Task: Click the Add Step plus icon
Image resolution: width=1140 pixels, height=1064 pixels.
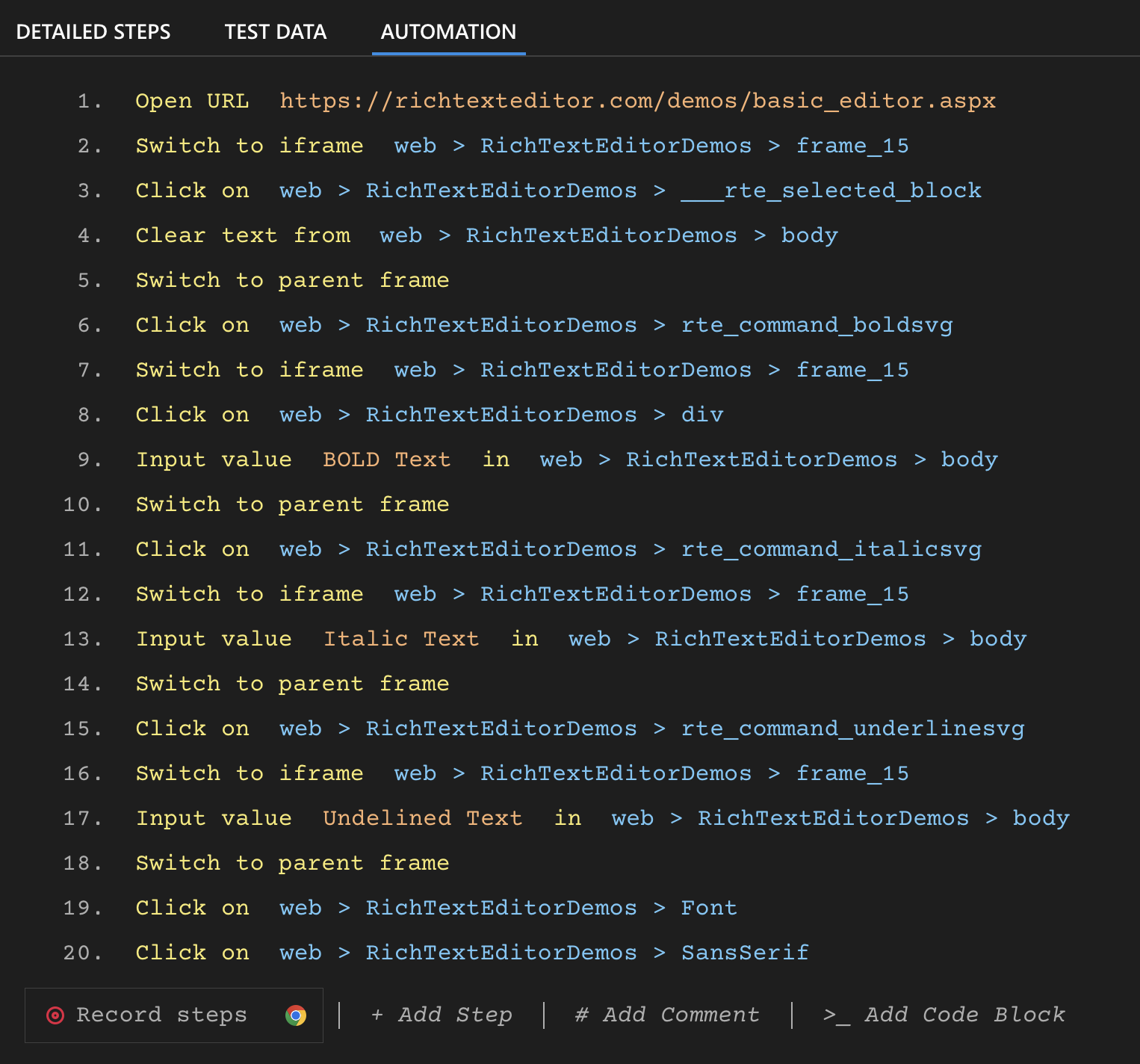Action: (x=377, y=1015)
